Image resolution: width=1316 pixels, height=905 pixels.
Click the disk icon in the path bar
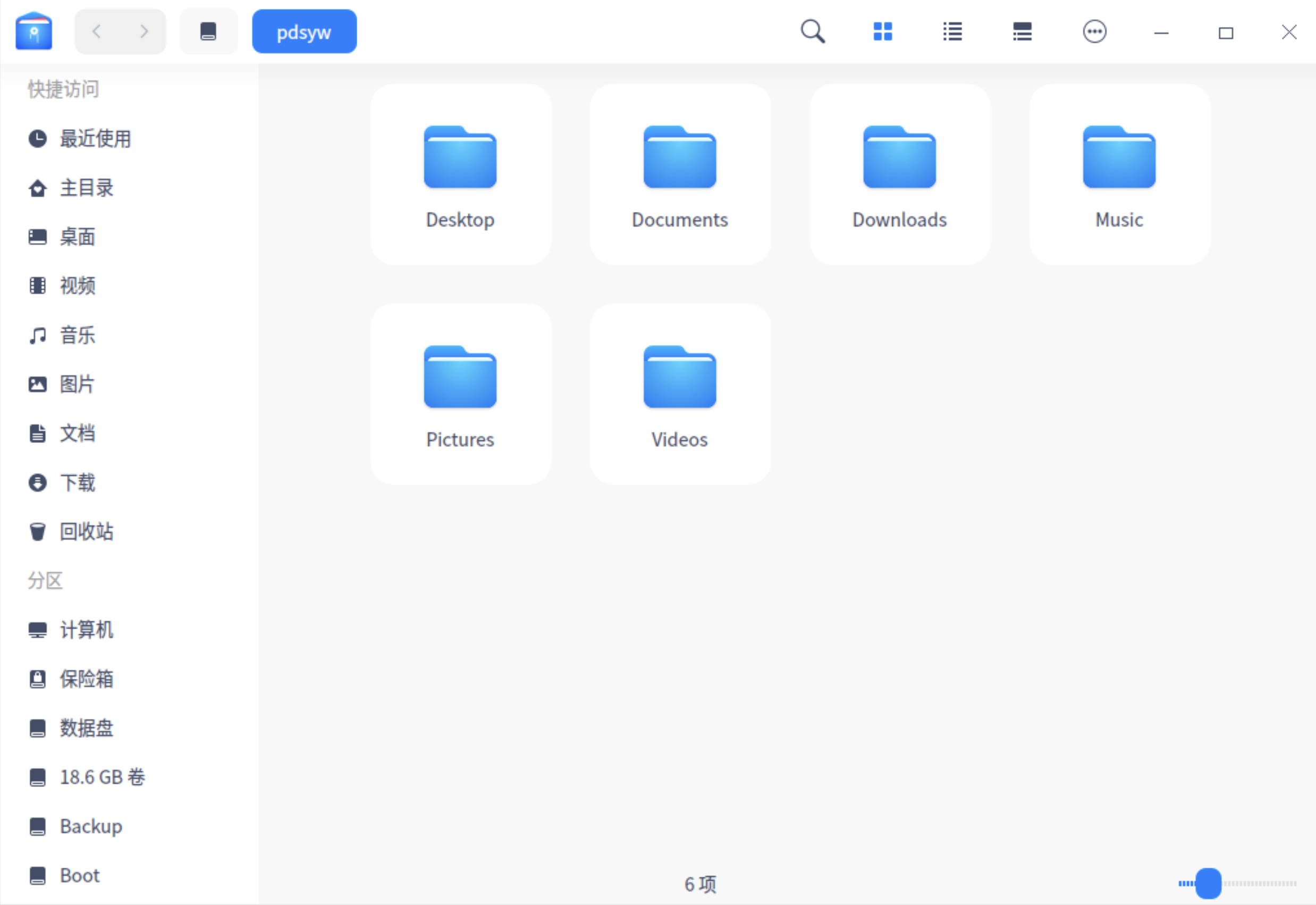pyautogui.click(x=208, y=31)
